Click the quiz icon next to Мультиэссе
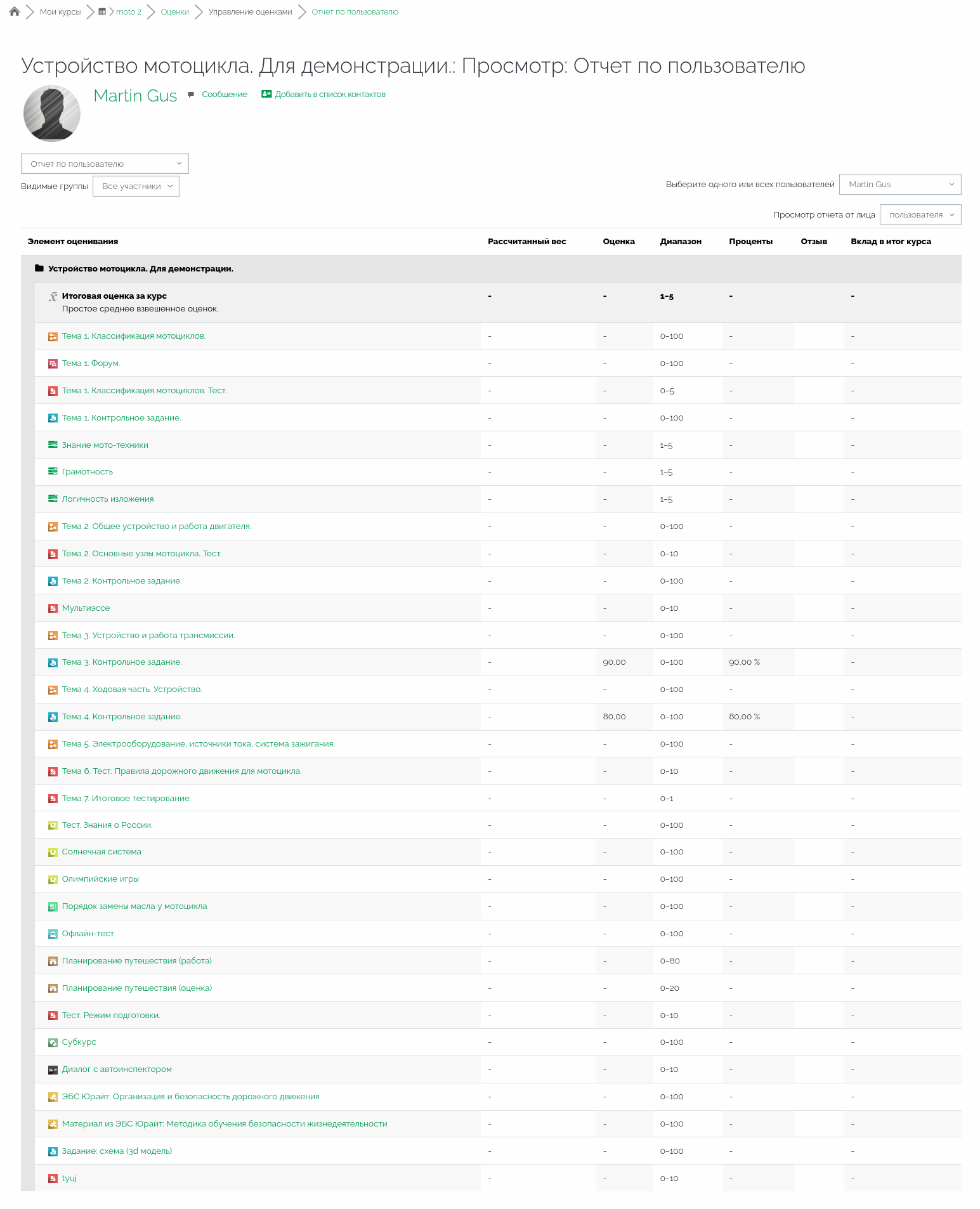This screenshot has height=1209, width=980. click(x=53, y=608)
